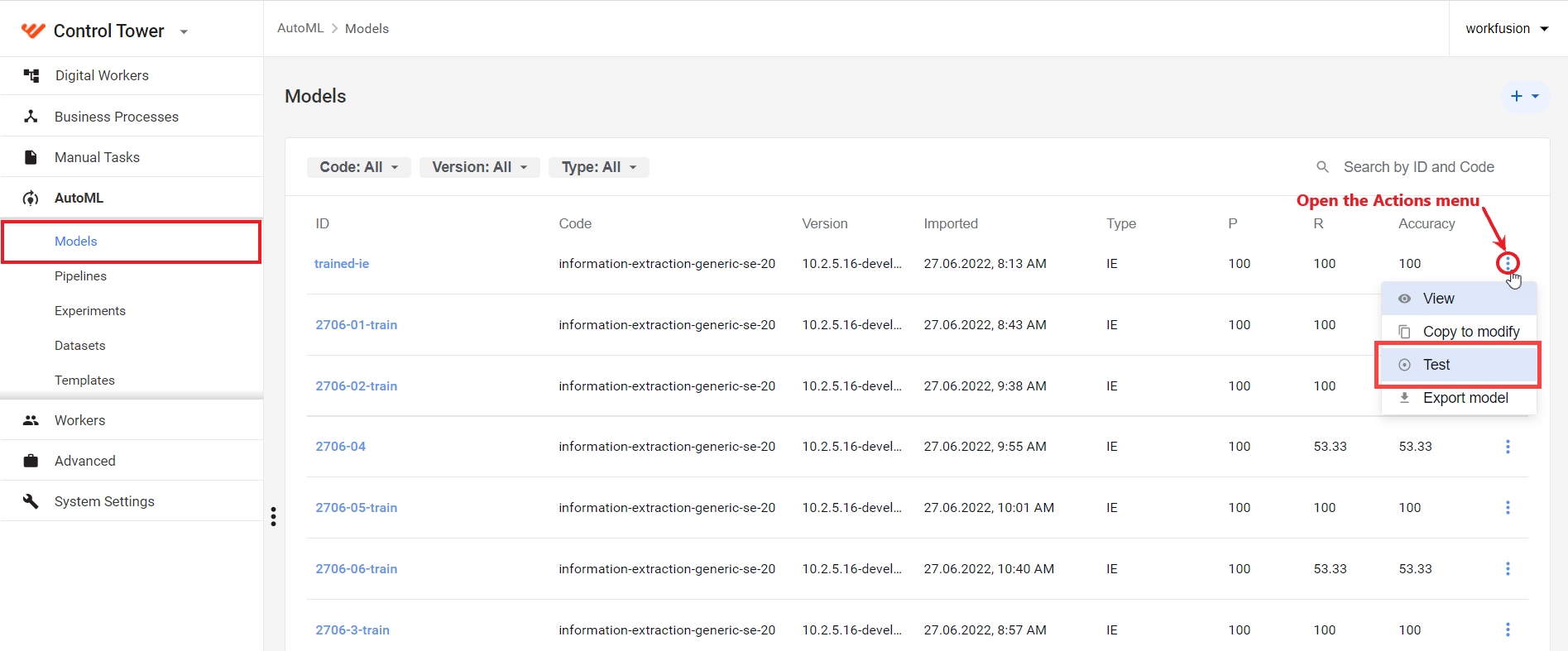Image resolution: width=1568 pixels, height=651 pixels.
Task: Open the workfusion user dropdown
Action: pyautogui.click(x=1507, y=28)
